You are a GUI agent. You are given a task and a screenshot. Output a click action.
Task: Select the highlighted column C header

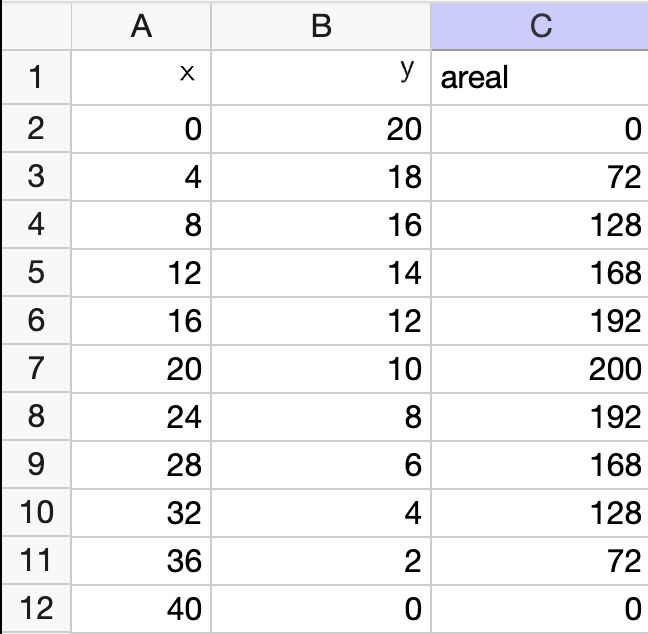(x=540, y=26)
